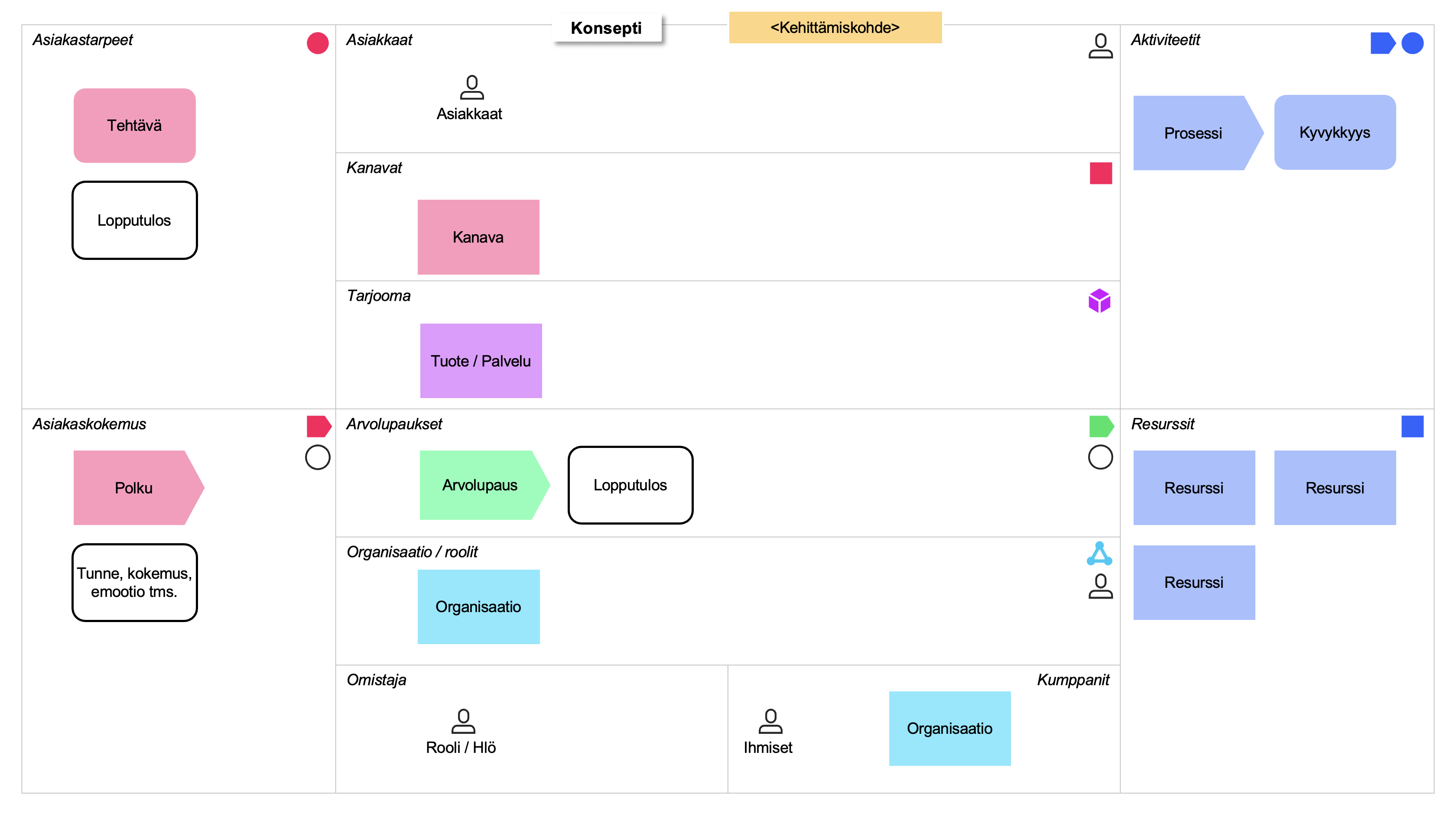
Task: Click the red circle icon in Asiakastarpeet
Action: (318, 43)
